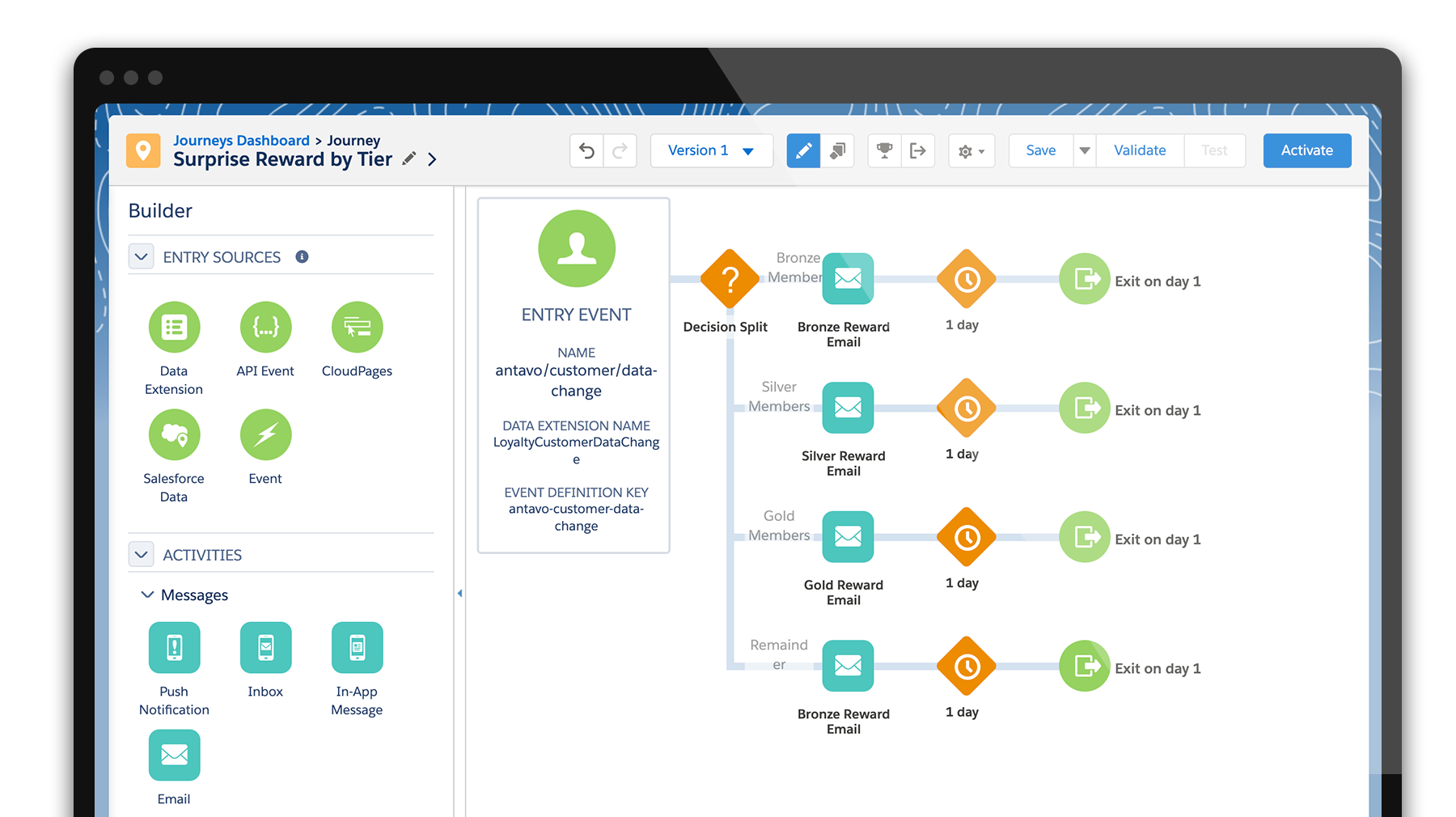The height and width of the screenshot is (817, 1456).
Task: Collapse the Entry Sources section
Action: 142,256
